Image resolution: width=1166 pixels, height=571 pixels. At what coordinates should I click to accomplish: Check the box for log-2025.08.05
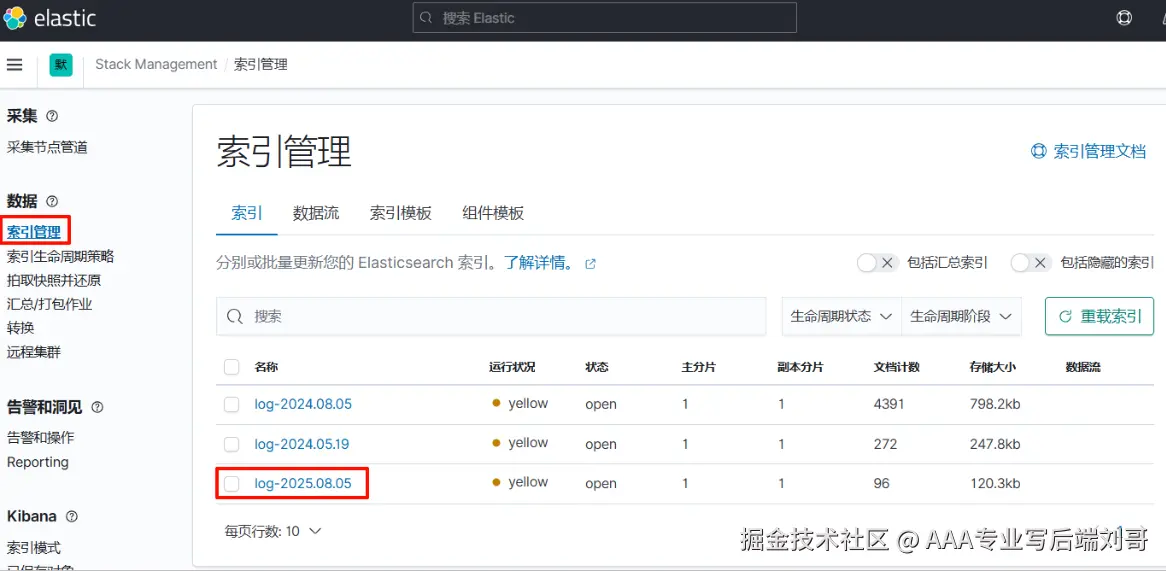pos(232,484)
